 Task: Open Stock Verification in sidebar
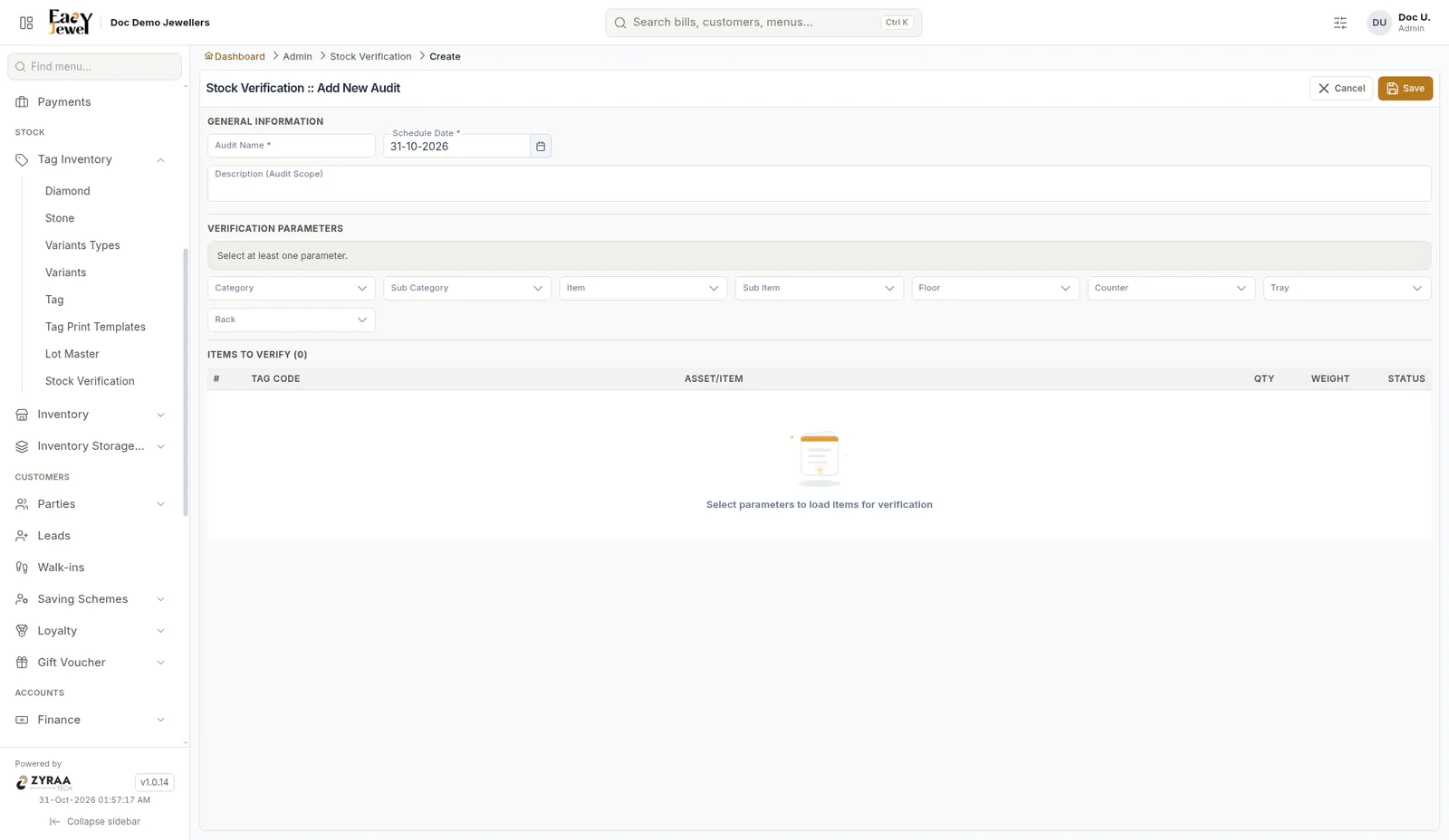[90, 381]
